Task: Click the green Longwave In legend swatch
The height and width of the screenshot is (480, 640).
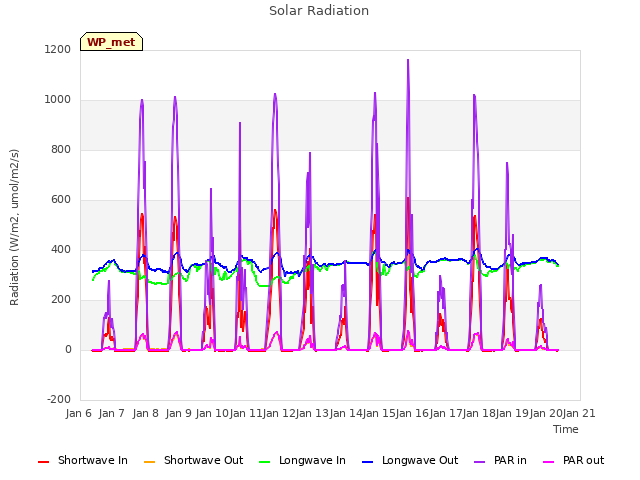Action: coord(264,462)
